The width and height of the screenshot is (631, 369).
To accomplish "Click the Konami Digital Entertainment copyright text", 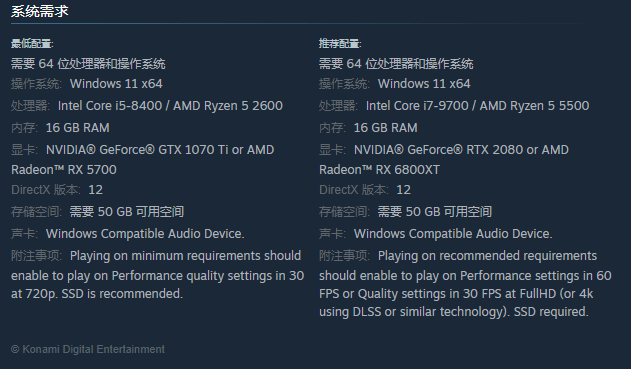I will point(88,349).
